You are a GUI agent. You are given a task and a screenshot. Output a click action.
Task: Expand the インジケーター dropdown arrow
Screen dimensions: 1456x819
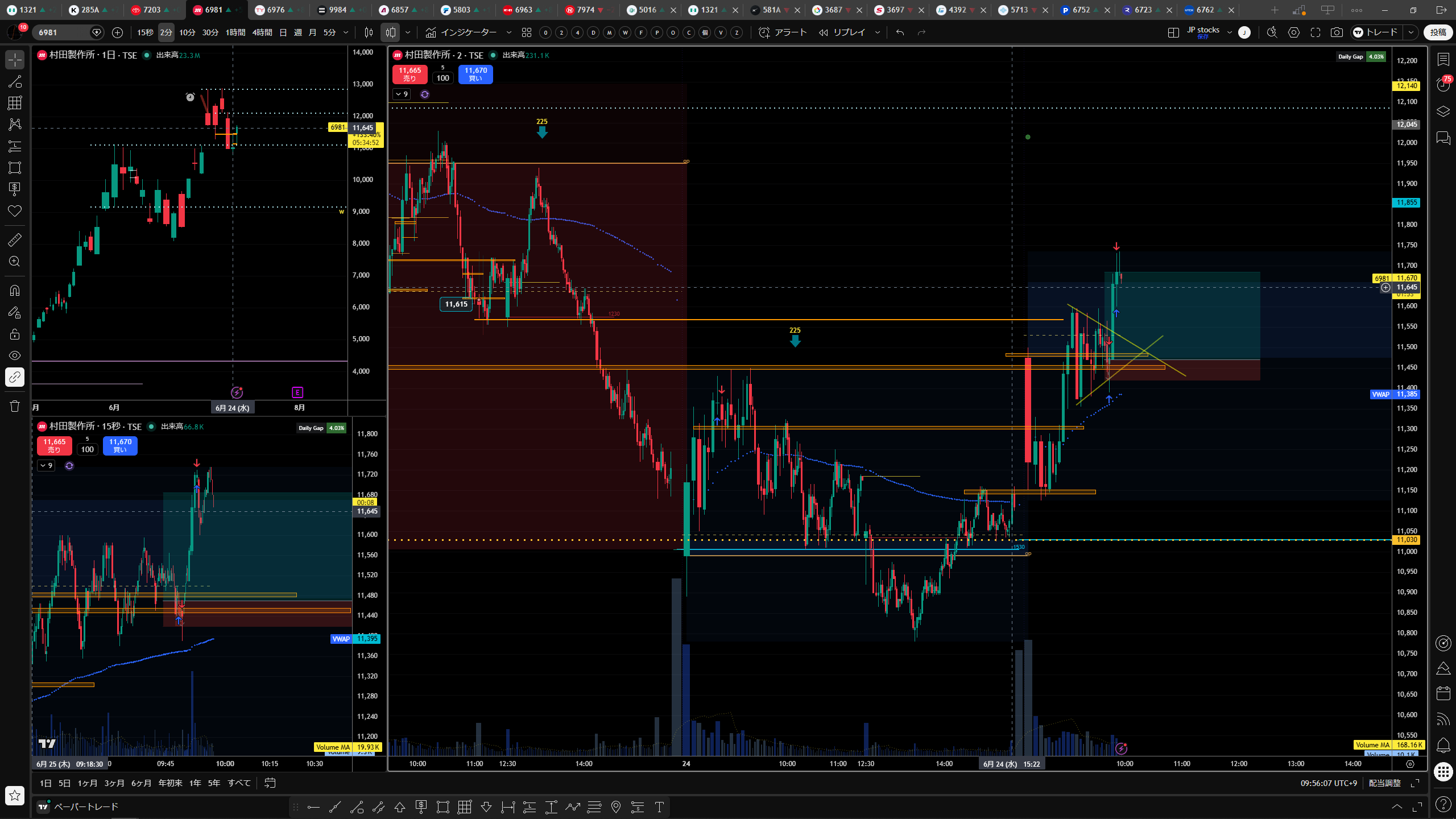[508, 32]
